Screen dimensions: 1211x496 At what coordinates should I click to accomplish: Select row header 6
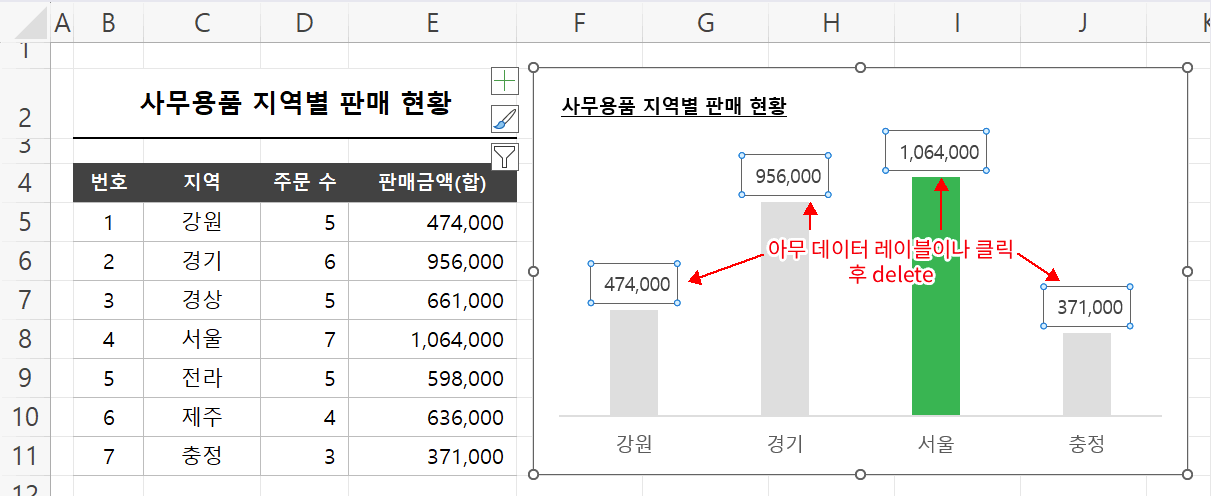25,261
